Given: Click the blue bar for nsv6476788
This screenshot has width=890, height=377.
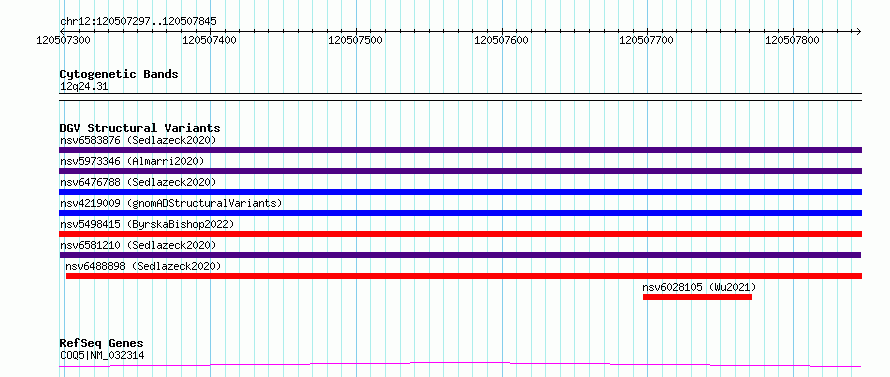Looking at the screenshot, I should click(460, 192).
